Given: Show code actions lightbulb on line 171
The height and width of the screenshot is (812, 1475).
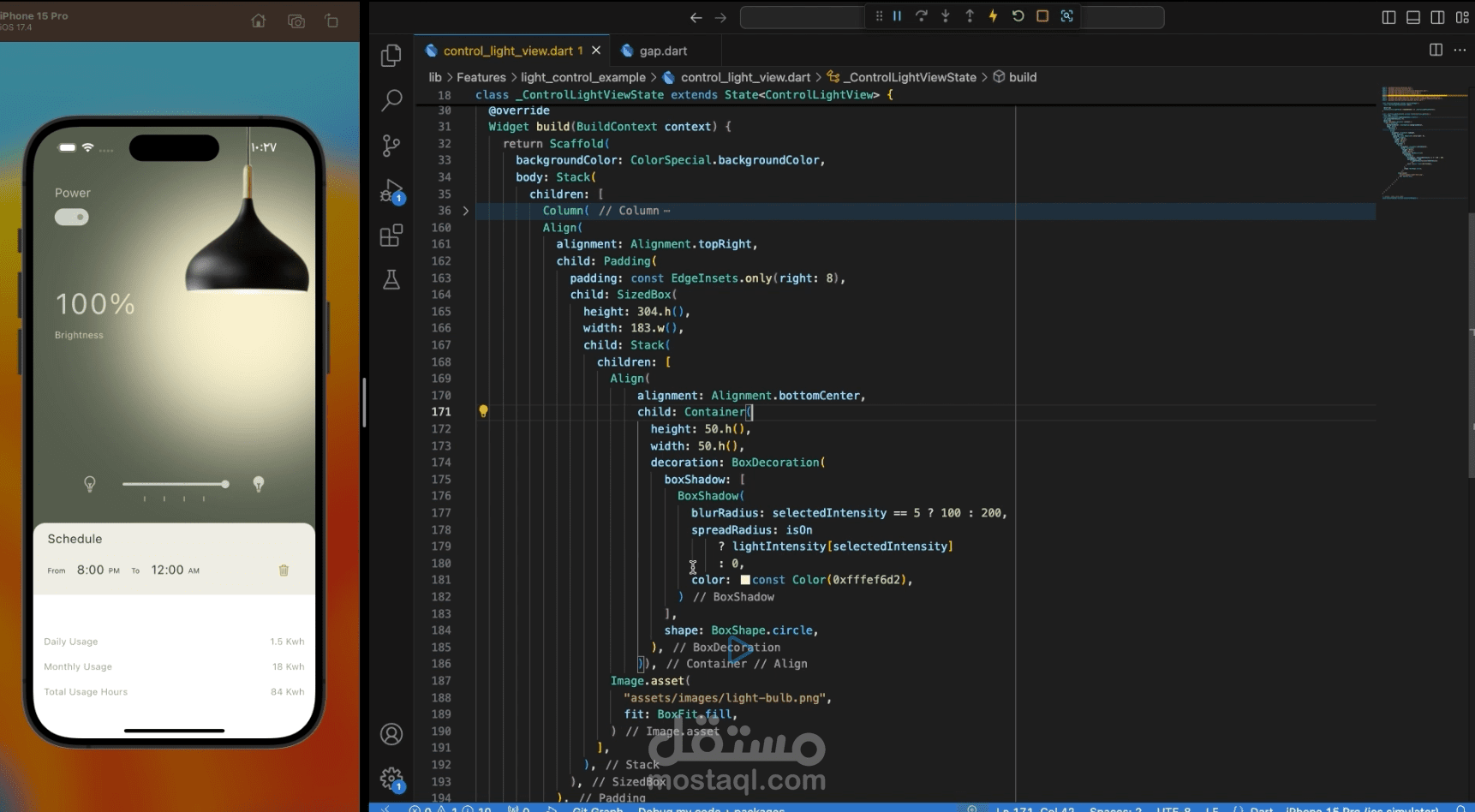Looking at the screenshot, I should (x=483, y=411).
